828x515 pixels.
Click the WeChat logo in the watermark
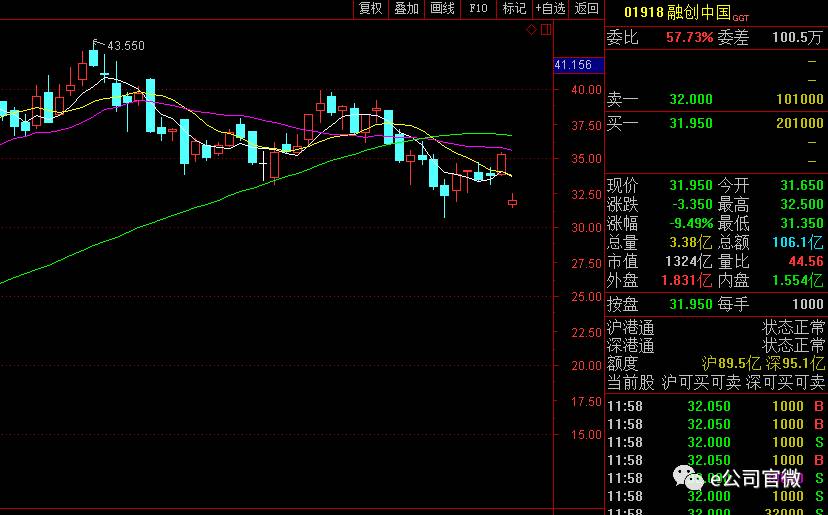pyautogui.click(x=688, y=477)
